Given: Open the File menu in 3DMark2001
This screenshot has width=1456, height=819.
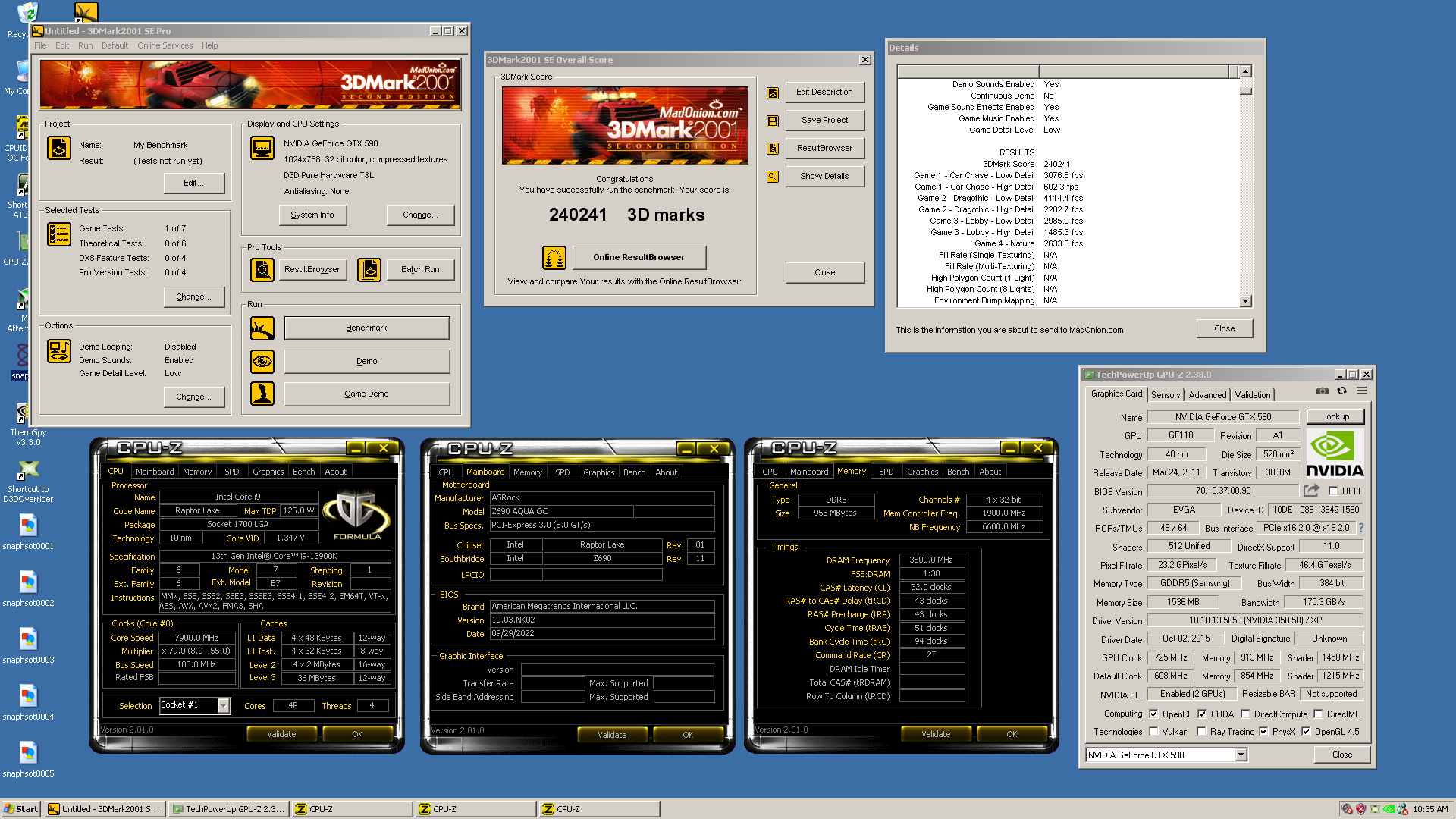Looking at the screenshot, I should point(40,45).
